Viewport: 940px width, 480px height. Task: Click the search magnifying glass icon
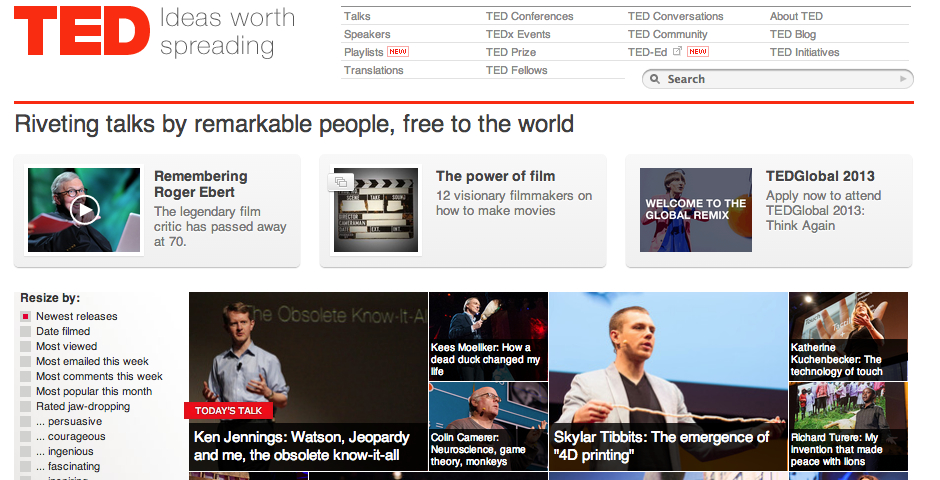(x=655, y=79)
